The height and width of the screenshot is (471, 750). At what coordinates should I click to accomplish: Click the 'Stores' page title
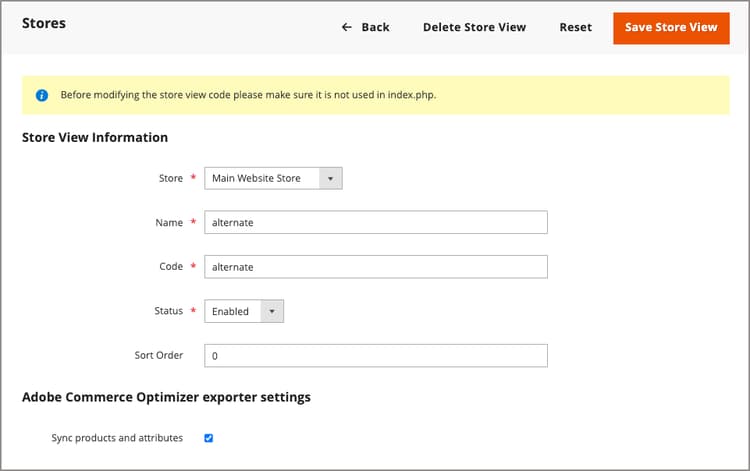(x=44, y=23)
